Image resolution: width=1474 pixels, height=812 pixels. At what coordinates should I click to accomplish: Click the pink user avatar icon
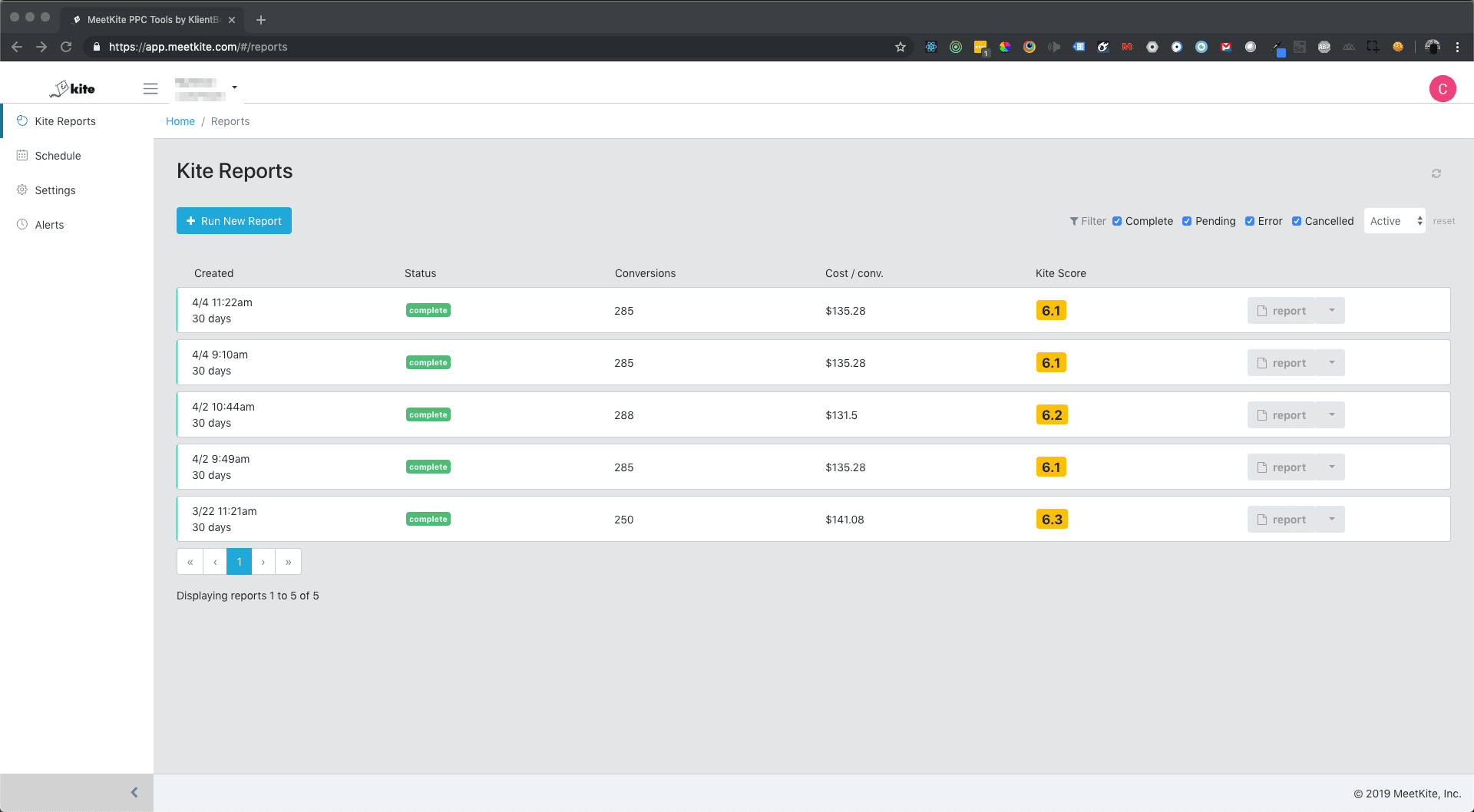click(x=1442, y=89)
